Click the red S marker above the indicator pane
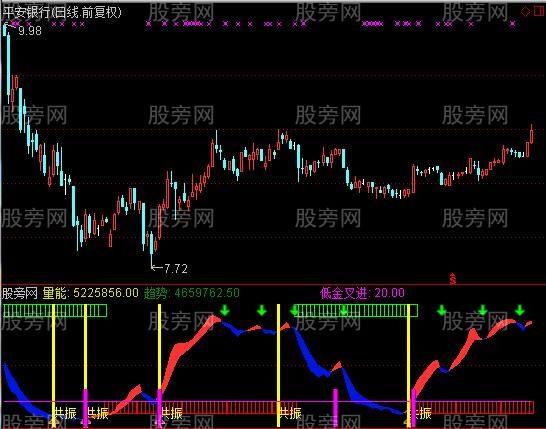 click(452, 279)
